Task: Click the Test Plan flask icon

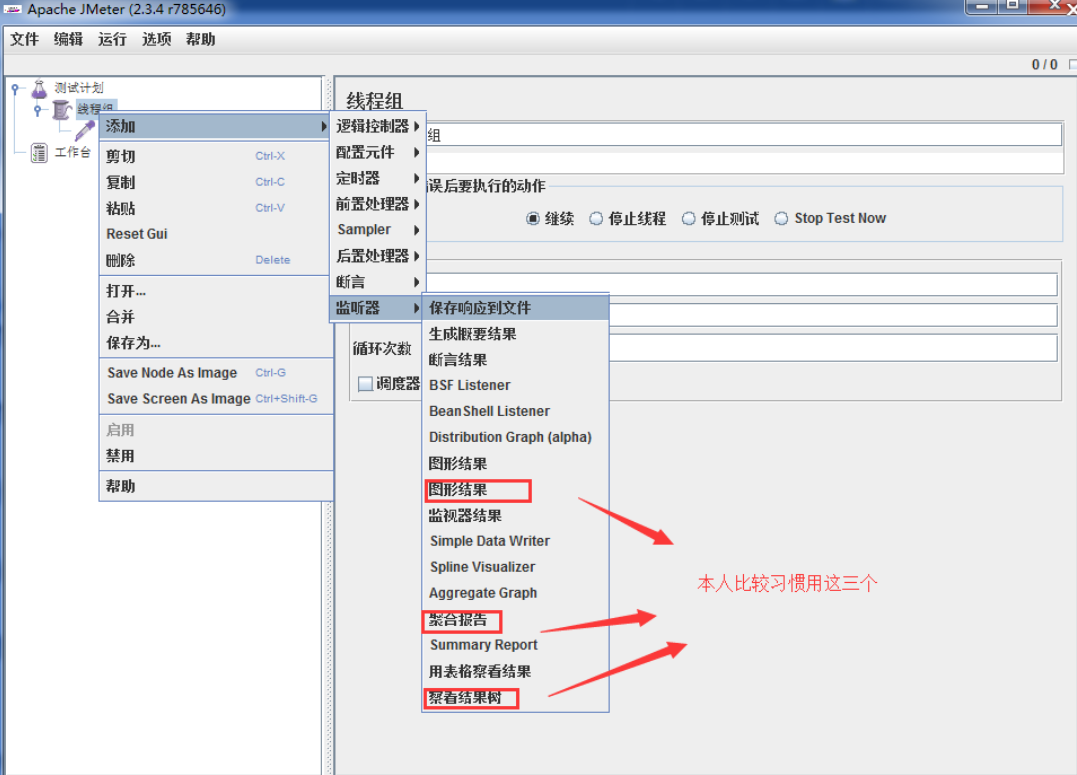Action: click(39, 89)
